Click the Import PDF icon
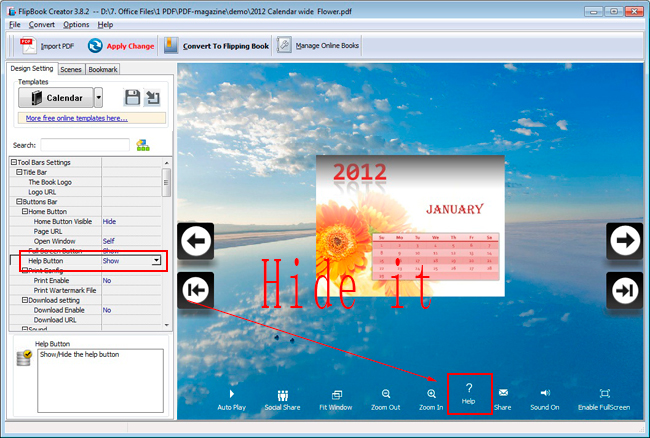The height and width of the screenshot is (438, 650). 28,46
